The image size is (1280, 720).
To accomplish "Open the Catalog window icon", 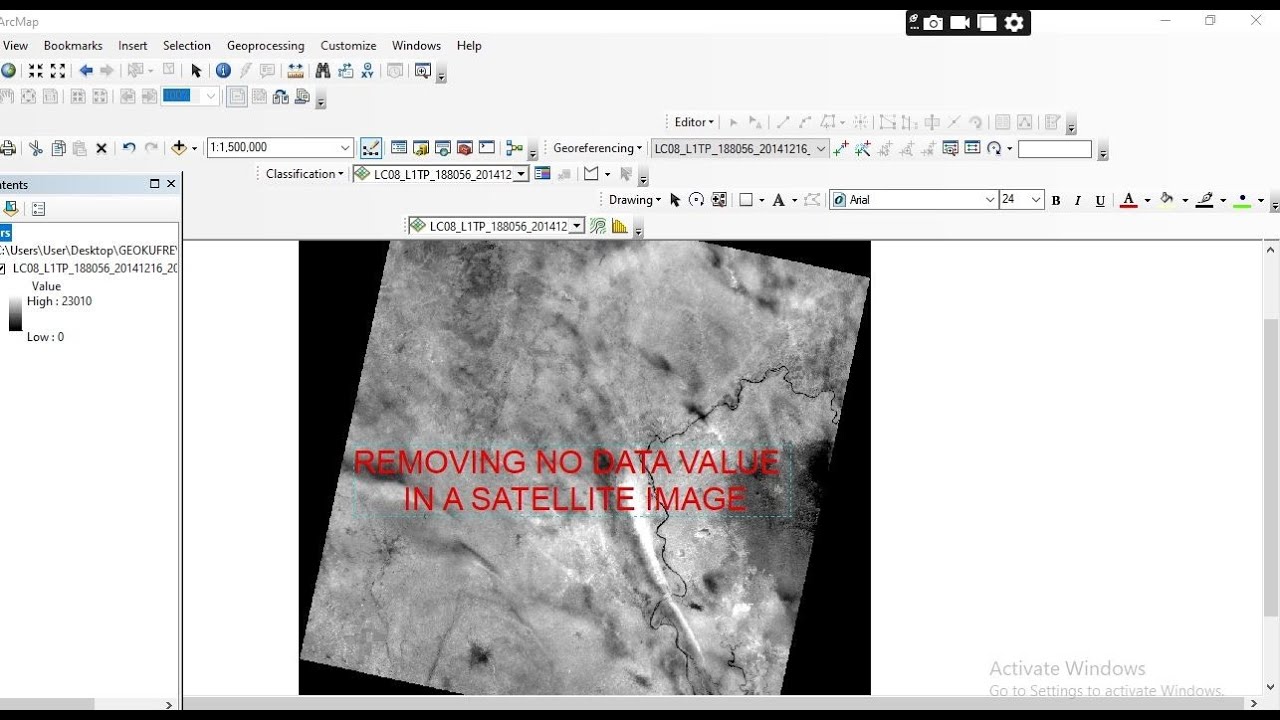I will pos(421,148).
